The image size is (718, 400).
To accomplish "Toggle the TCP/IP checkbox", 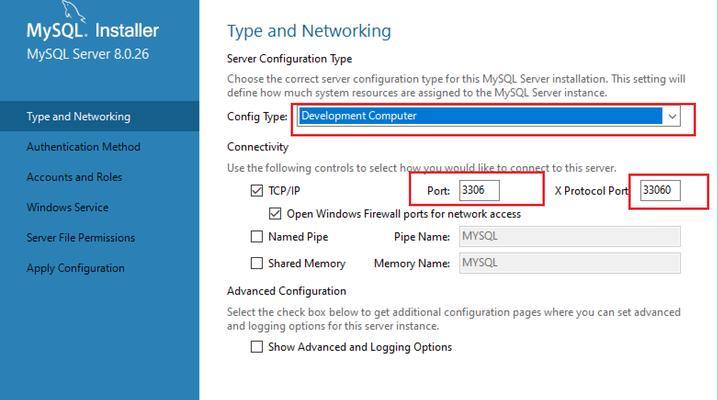I will pos(257,190).
